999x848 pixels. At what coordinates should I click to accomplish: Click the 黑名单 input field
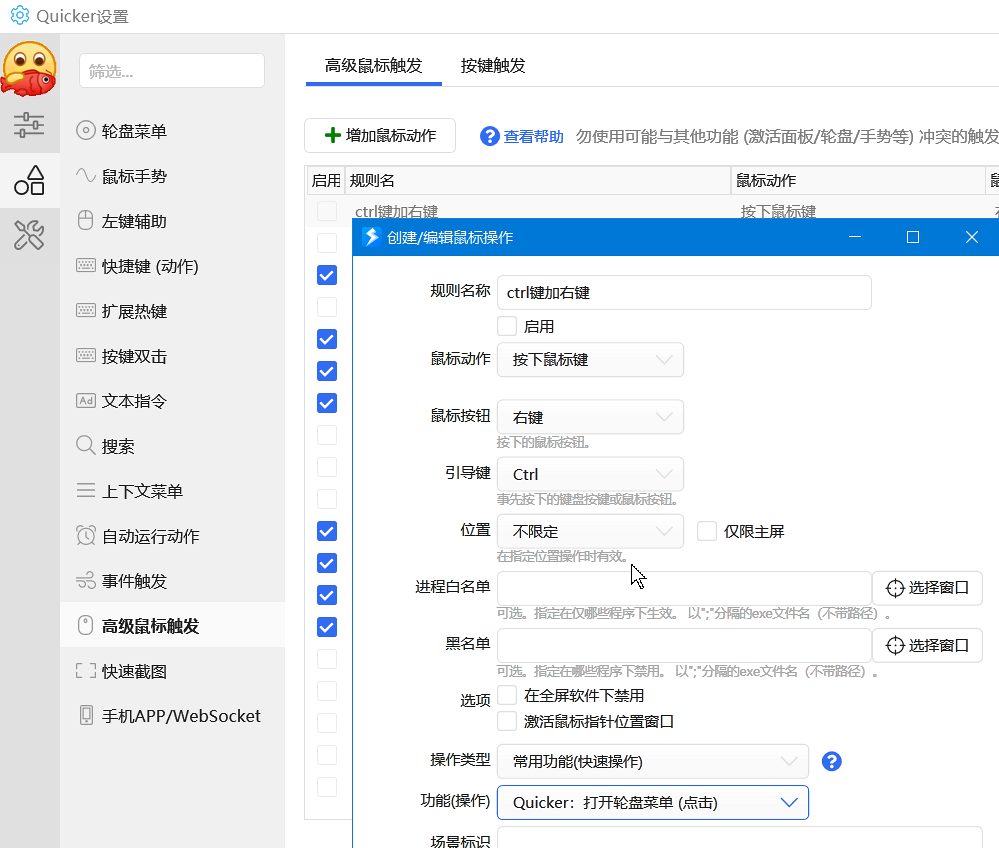(x=684, y=645)
